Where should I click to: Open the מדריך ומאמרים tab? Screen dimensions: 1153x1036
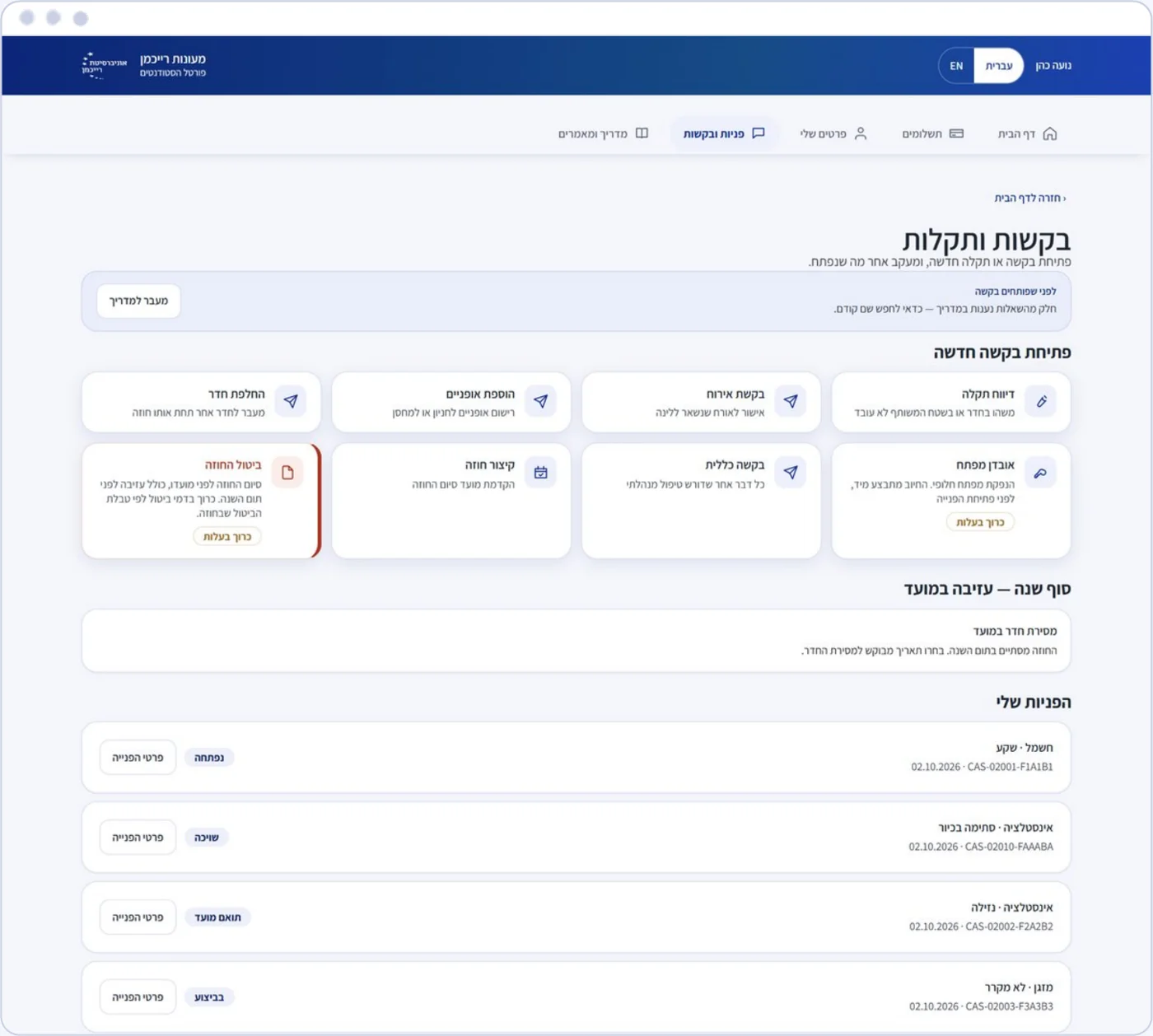pos(604,133)
